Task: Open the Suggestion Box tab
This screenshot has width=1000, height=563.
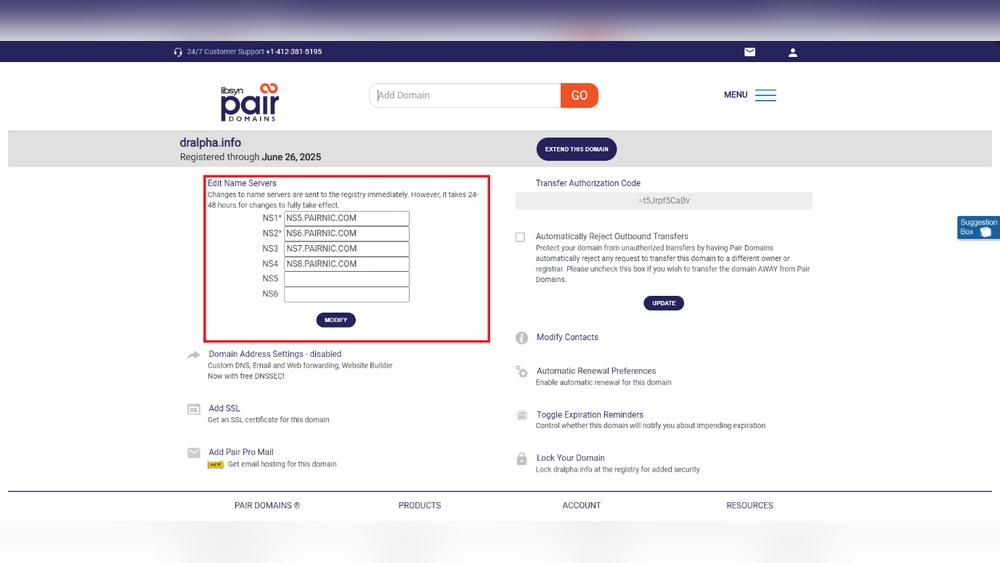Action: pos(978,228)
